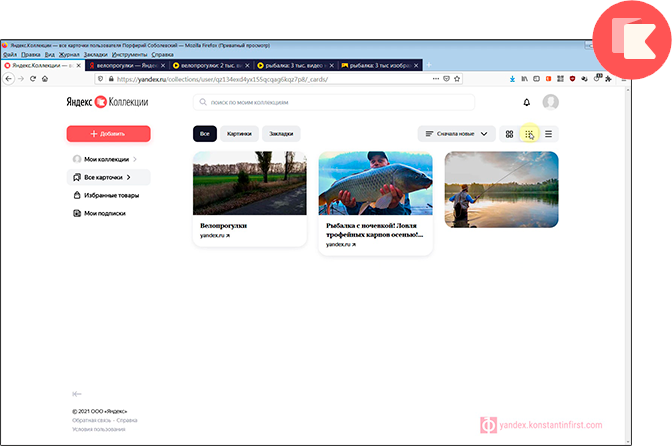The height and width of the screenshot is (446, 672).
Task: Open the man holding carp thumbnail
Action: [x=375, y=183]
